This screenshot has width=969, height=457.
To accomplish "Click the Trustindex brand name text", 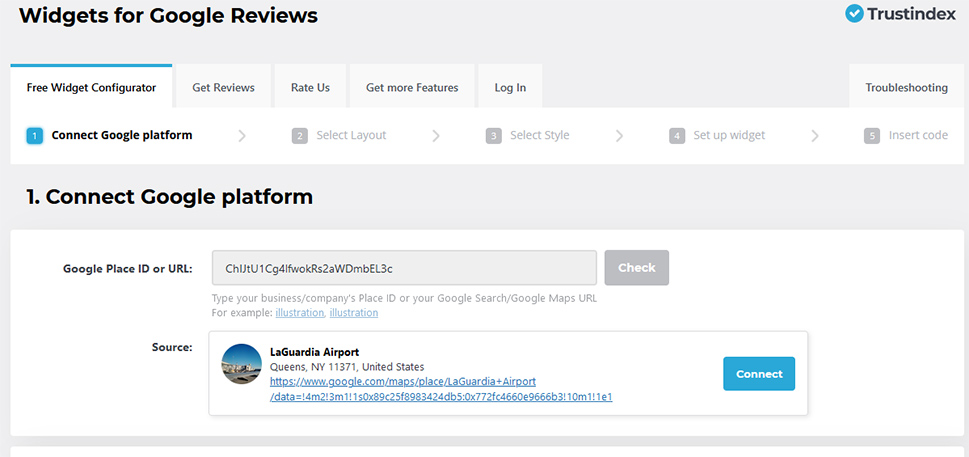I will 912,14.
